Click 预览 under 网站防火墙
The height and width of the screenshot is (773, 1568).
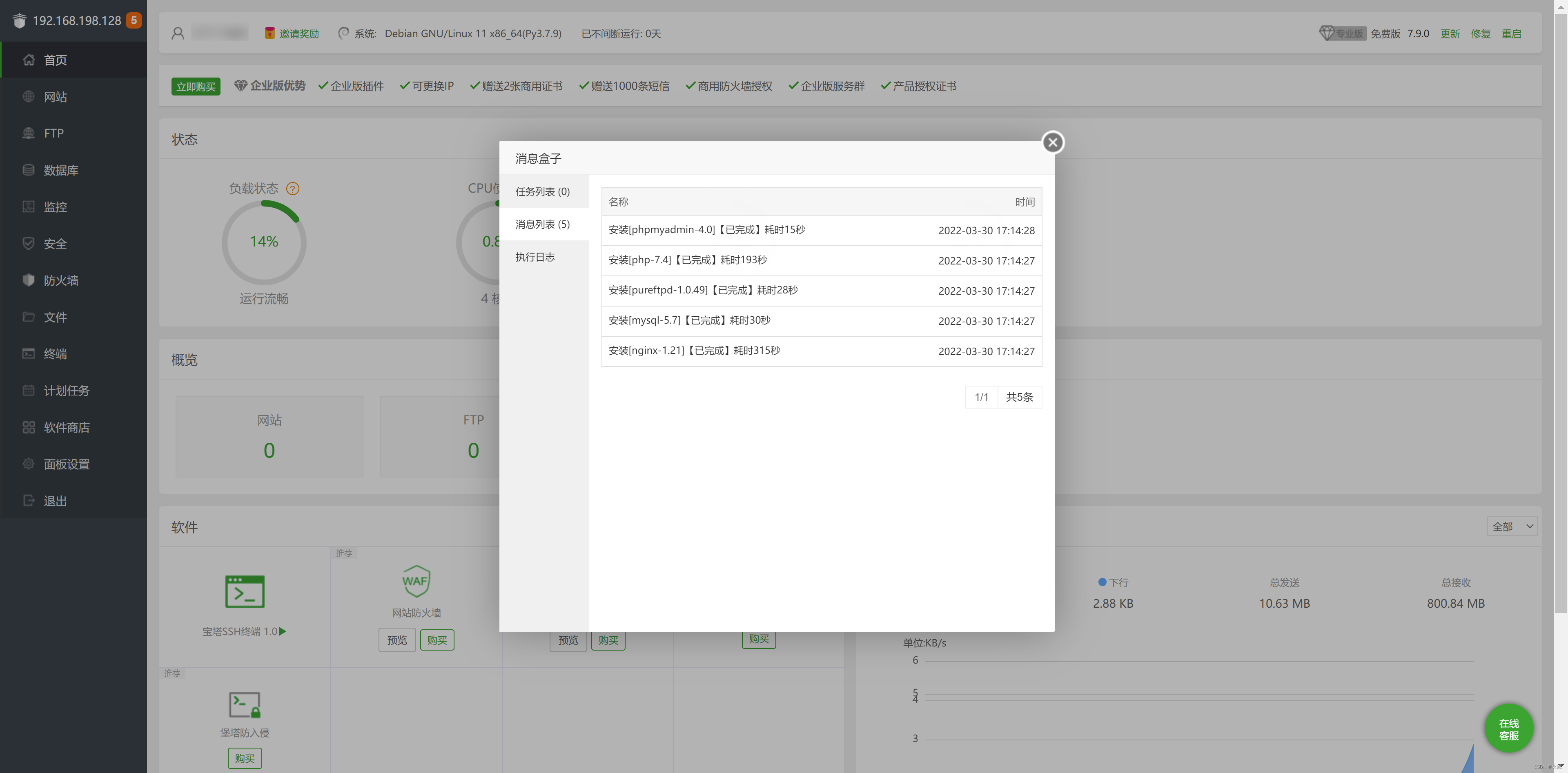click(x=397, y=640)
